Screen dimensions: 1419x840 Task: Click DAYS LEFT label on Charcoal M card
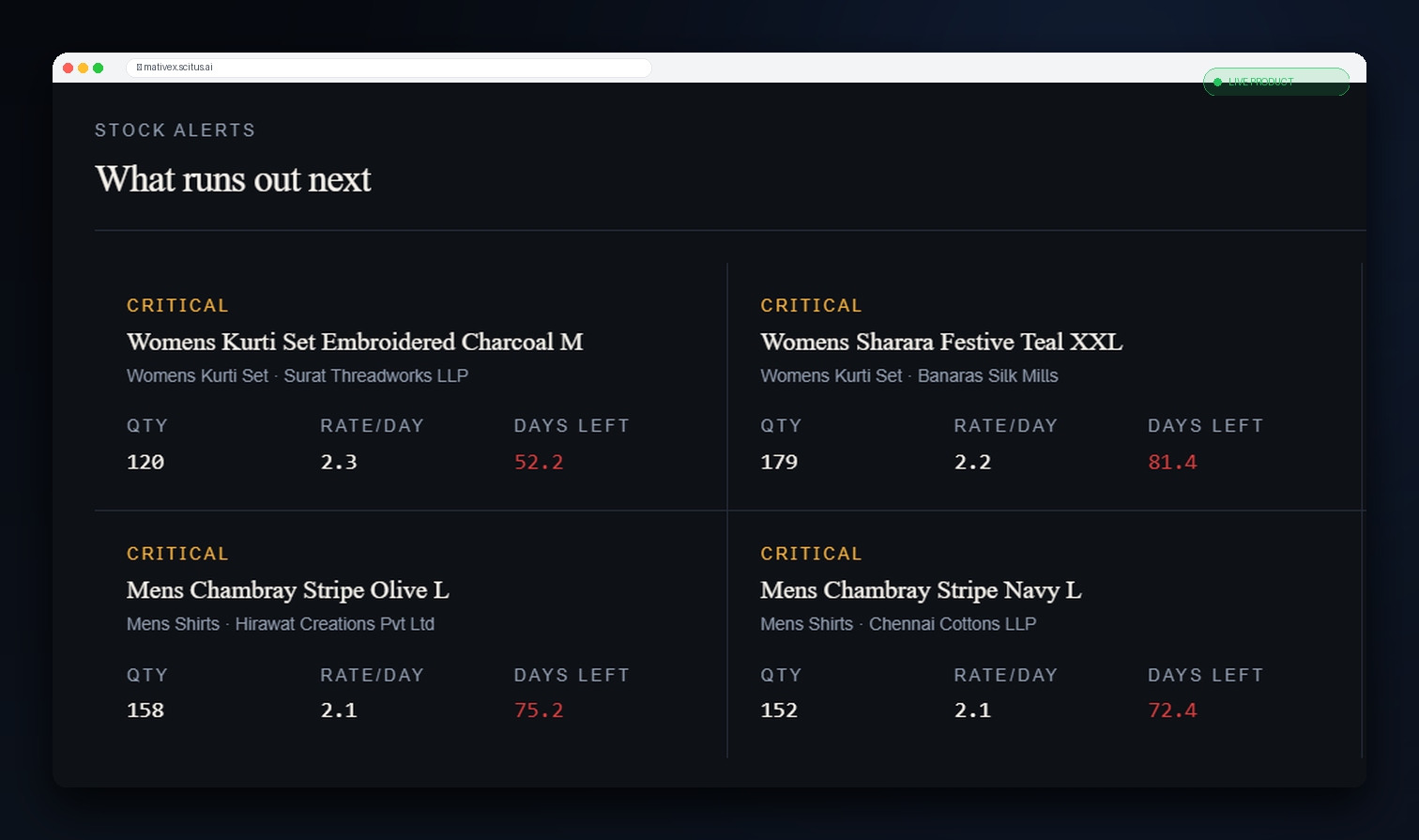tap(572, 426)
